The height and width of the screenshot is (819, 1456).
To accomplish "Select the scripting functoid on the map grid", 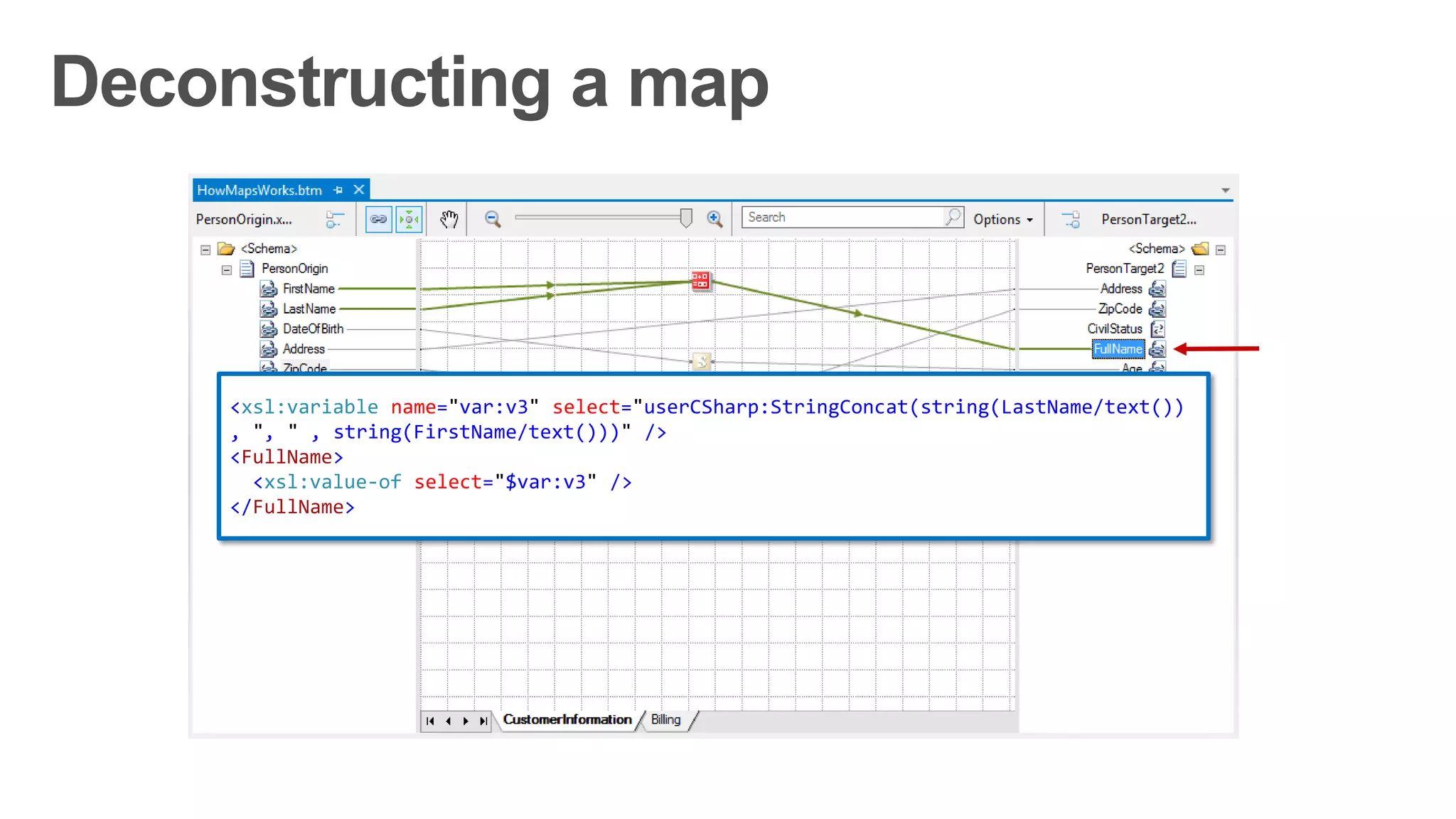I will [701, 362].
